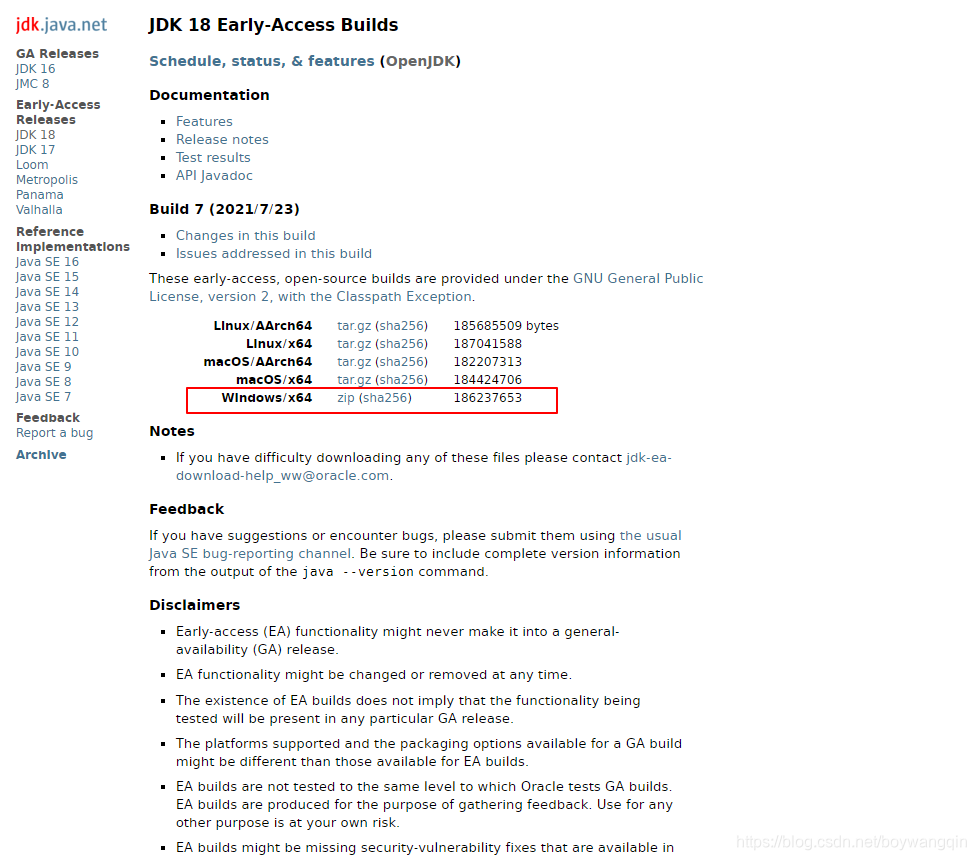View the Release notes link

222,139
